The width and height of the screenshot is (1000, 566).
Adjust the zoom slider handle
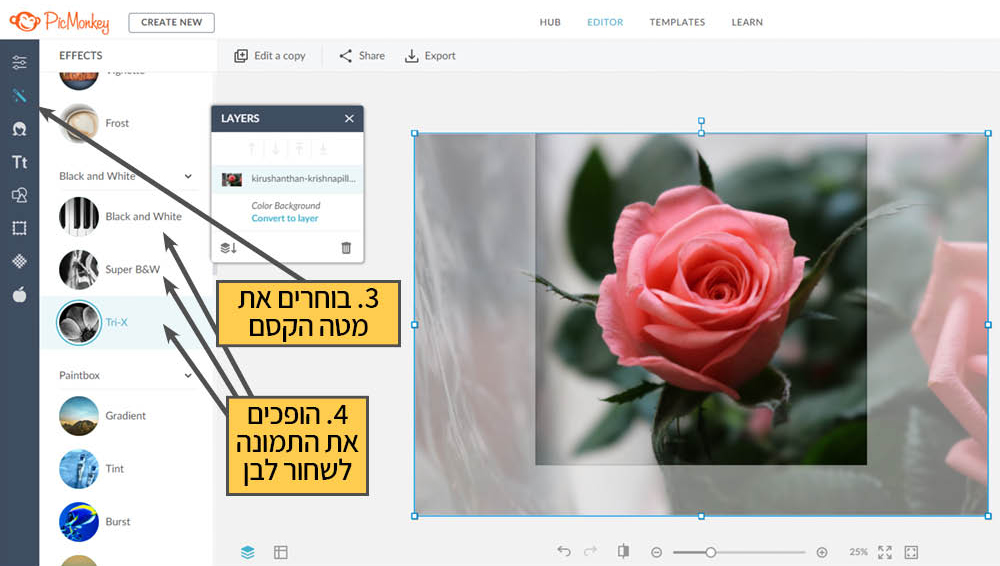pyautogui.click(x=710, y=552)
